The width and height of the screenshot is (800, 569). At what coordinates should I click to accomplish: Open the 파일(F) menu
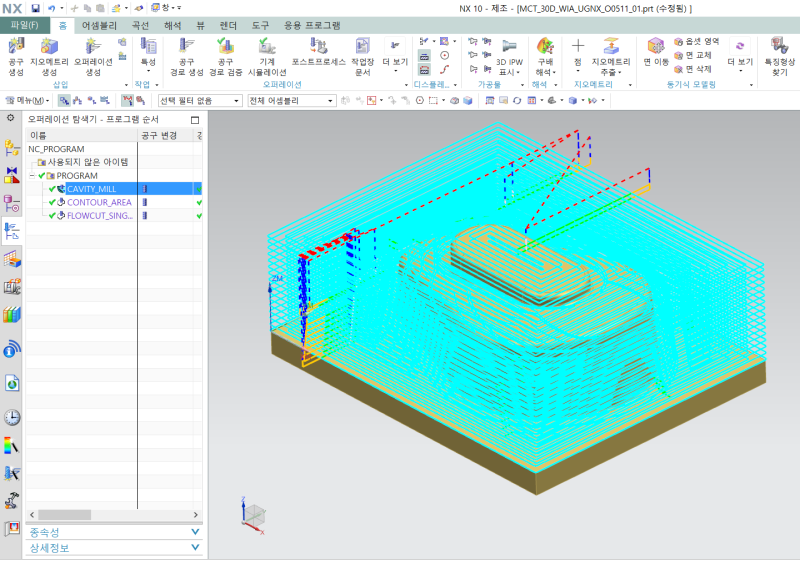pyautogui.click(x=24, y=25)
